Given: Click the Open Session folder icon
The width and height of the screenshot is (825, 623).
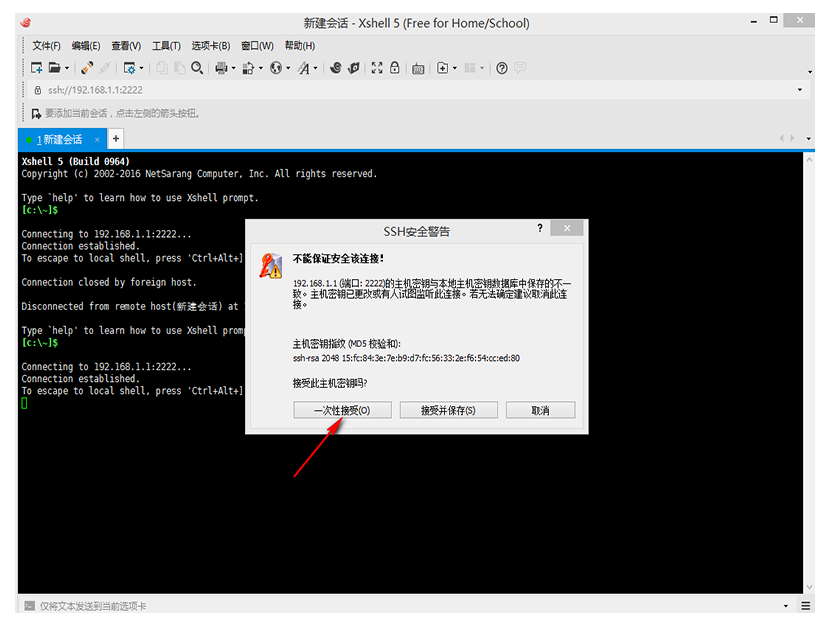Looking at the screenshot, I should [56, 68].
